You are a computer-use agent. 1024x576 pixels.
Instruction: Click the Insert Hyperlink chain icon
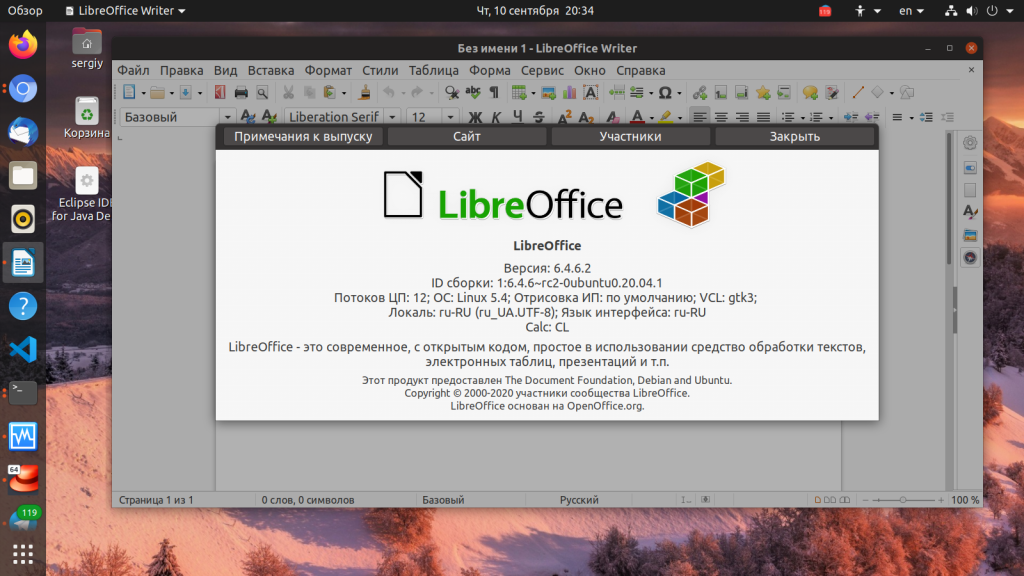[x=700, y=93]
